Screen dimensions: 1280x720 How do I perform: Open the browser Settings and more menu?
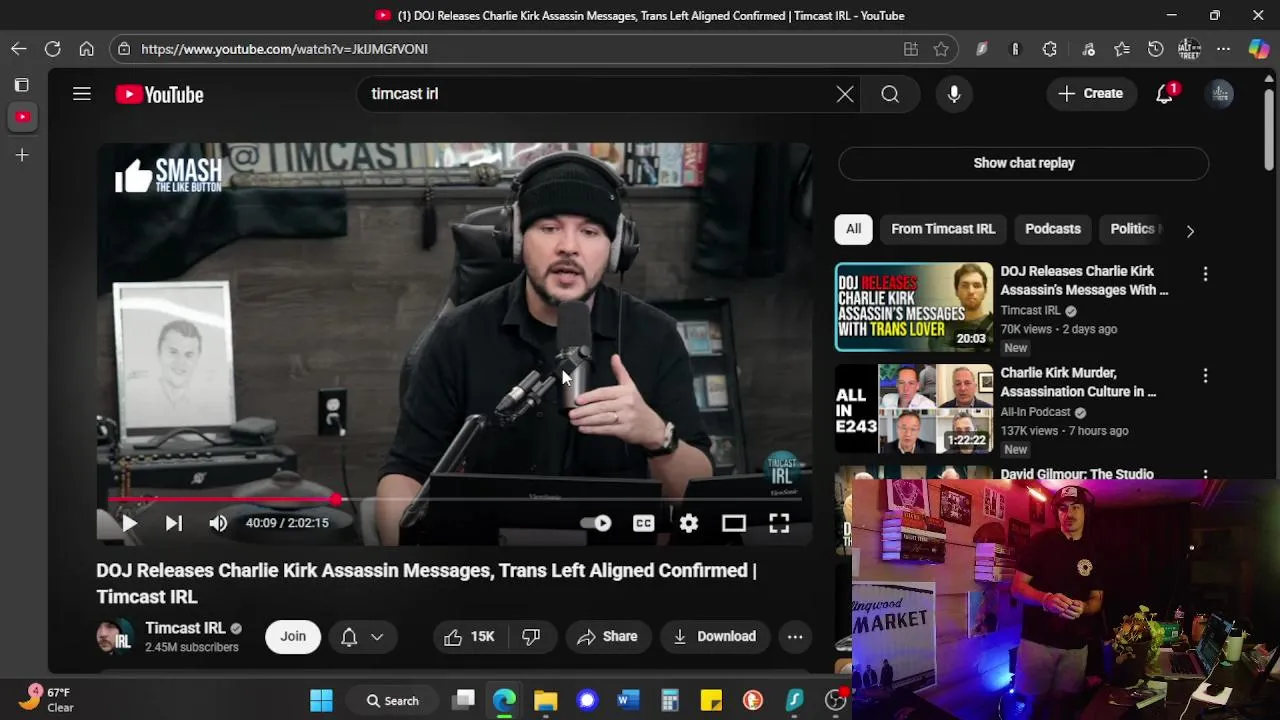(1224, 49)
